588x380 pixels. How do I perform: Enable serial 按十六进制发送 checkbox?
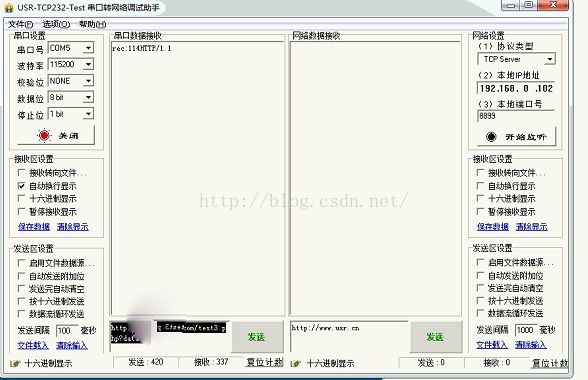pyautogui.click(x=21, y=301)
